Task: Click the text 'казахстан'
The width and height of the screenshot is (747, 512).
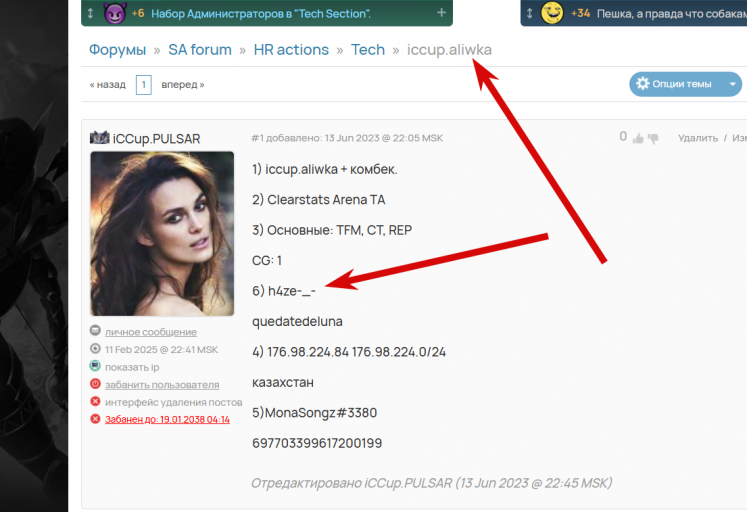Action: [283, 382]
